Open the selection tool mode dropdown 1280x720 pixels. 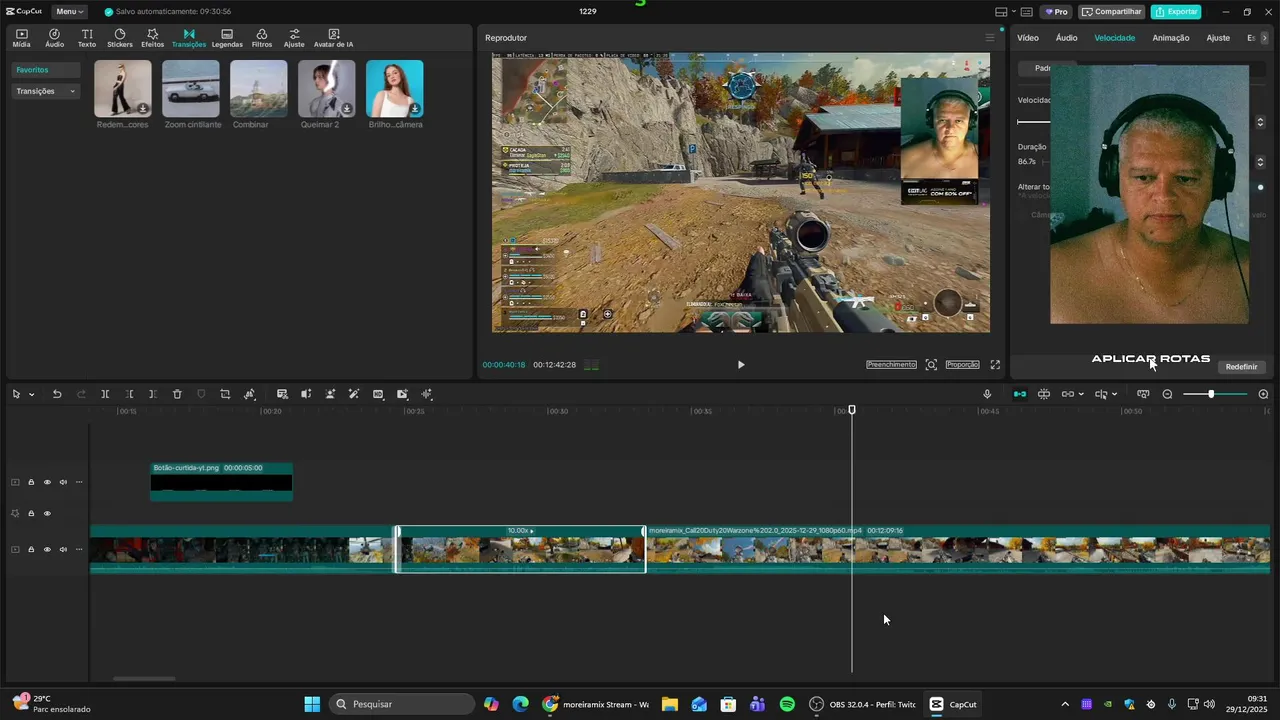(32, 394)
